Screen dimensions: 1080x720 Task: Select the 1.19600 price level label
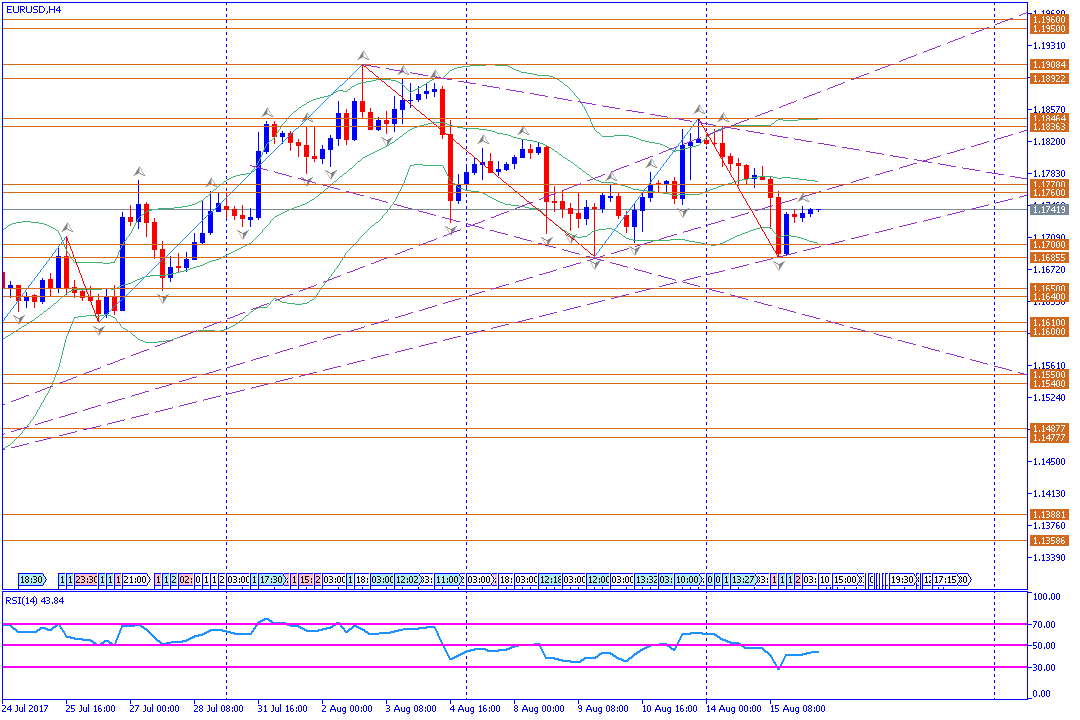1048,19
